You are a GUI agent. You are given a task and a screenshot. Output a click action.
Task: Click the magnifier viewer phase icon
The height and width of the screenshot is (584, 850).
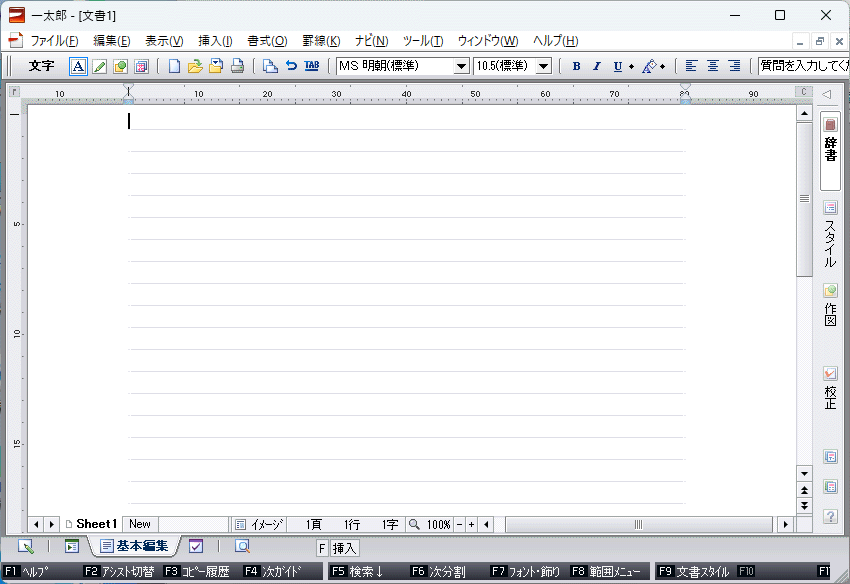[x=242, y=547]
